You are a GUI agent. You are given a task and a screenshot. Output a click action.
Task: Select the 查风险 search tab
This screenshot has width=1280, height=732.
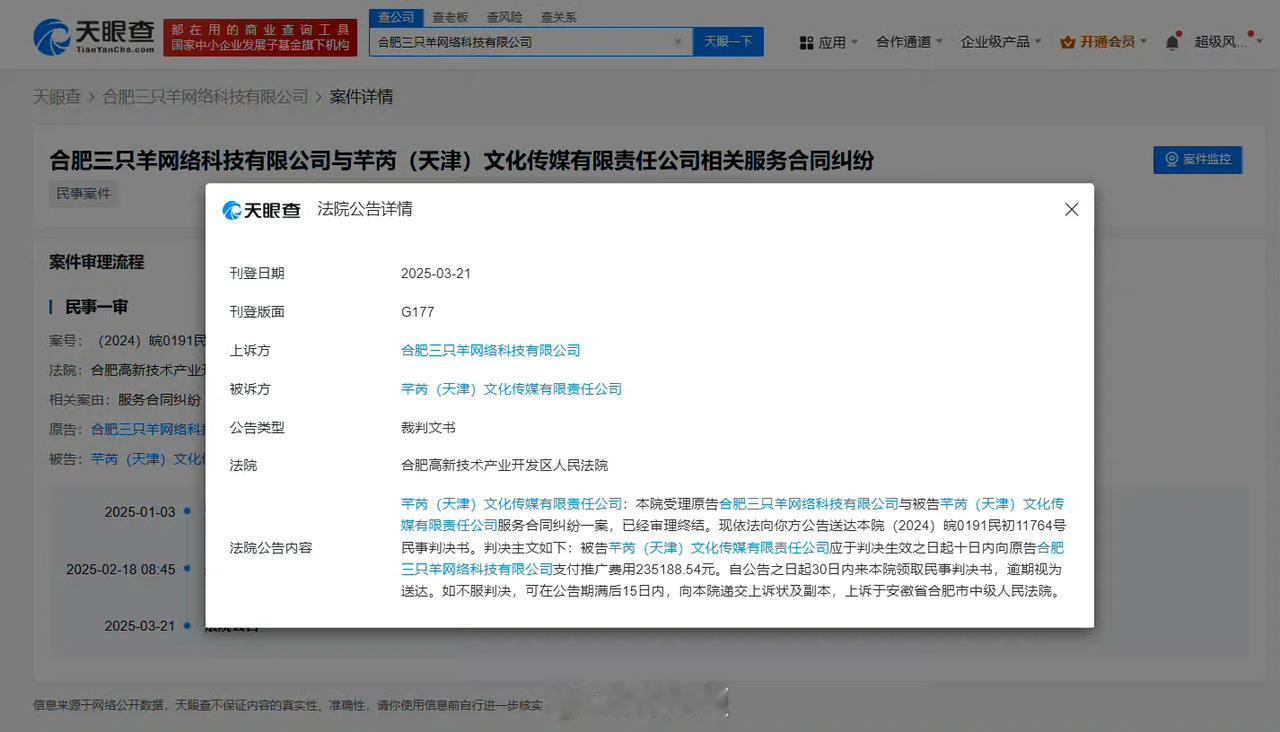tap(504, 18)
